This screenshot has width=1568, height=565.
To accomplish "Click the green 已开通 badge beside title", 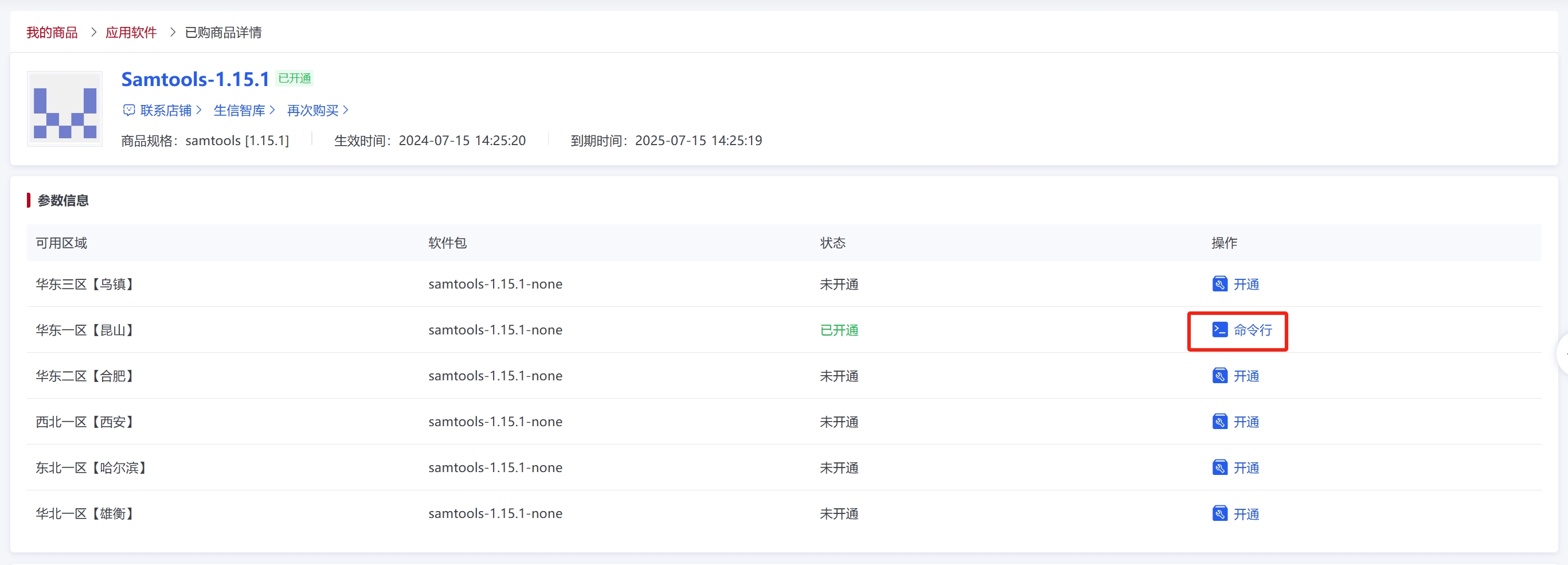I will click(295, 79).
